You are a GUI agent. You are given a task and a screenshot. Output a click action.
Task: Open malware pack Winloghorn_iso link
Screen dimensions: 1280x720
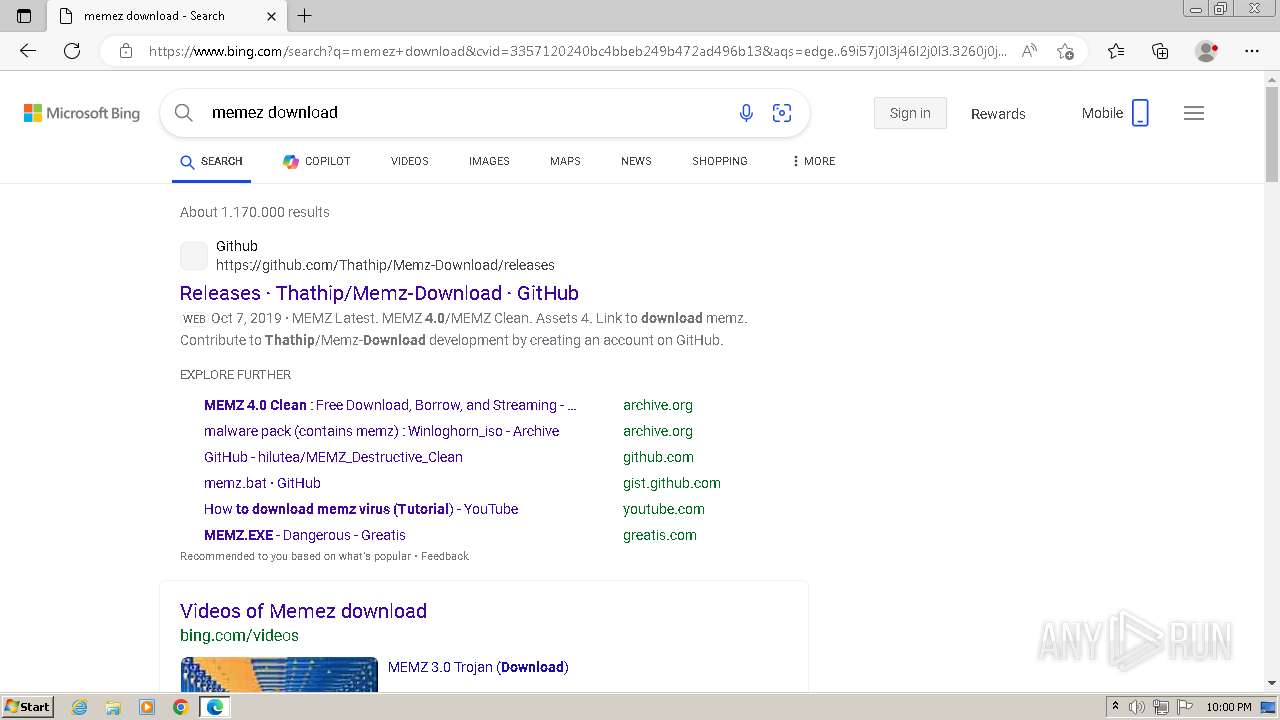pos(381,431)
